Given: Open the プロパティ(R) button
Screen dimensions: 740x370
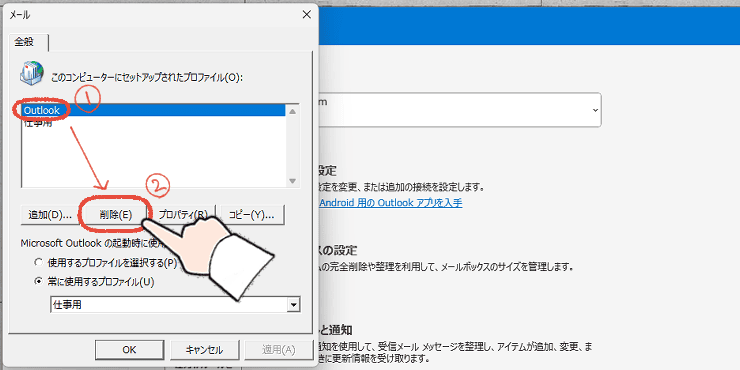Looking at the screenshot, I should 184,215.
